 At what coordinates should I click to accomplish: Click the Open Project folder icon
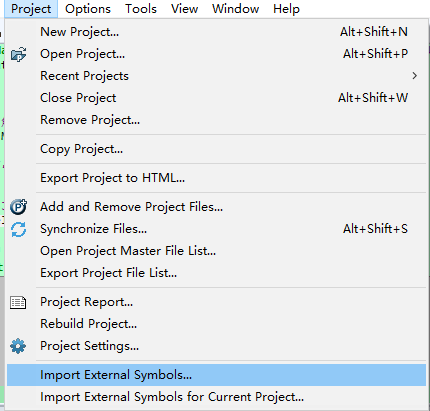coord(18,54)
